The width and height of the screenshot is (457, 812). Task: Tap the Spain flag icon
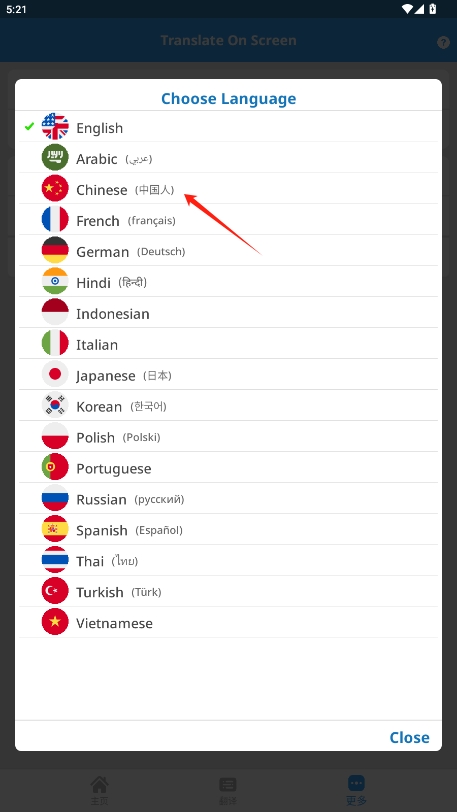pos(55,529)
